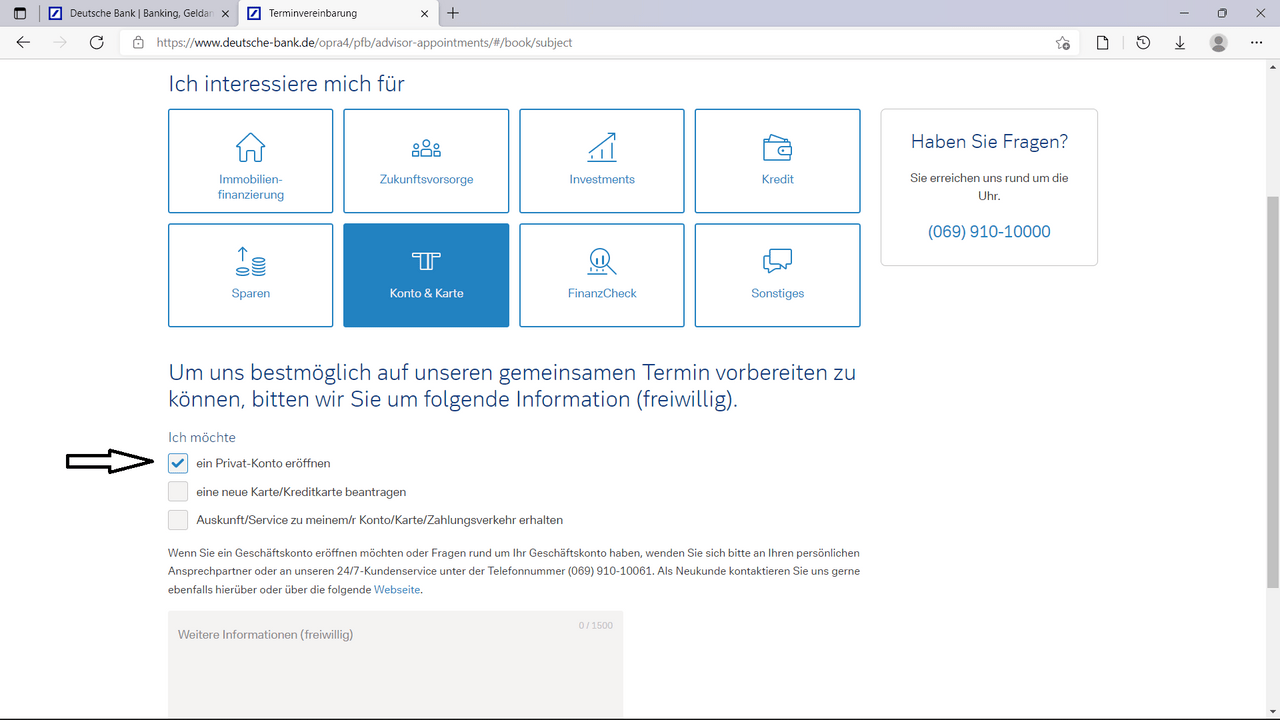Screen dimensions: 1280x720
Task: Open the browser collections icon
Action: 1103,43
